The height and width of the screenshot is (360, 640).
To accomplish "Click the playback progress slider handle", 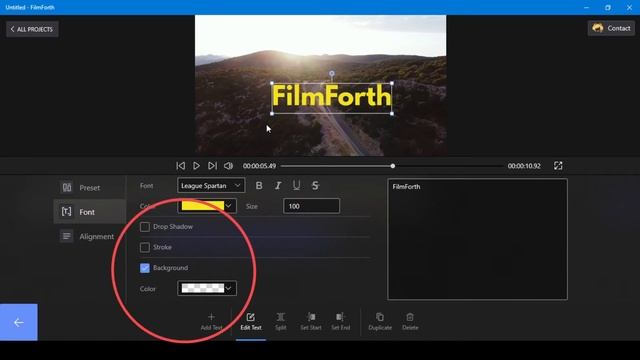I will tap(393, 166).
